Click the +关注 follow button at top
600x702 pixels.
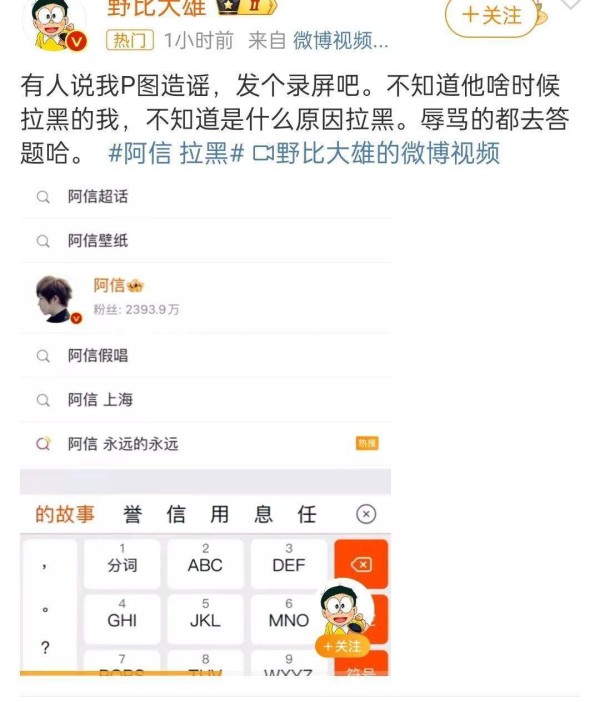click(491, 16)
